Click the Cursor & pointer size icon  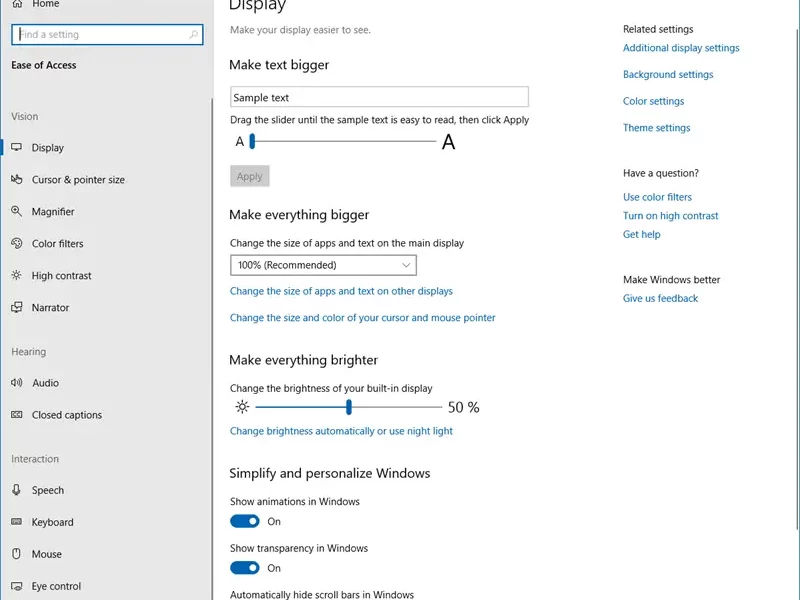point(17,179)
